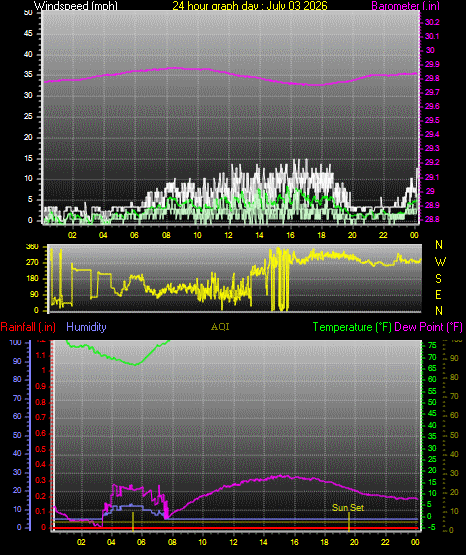The image size is (466, 555).
Task: Click the 55 value on the green temperature axis
Action: (x=432, y=391)
